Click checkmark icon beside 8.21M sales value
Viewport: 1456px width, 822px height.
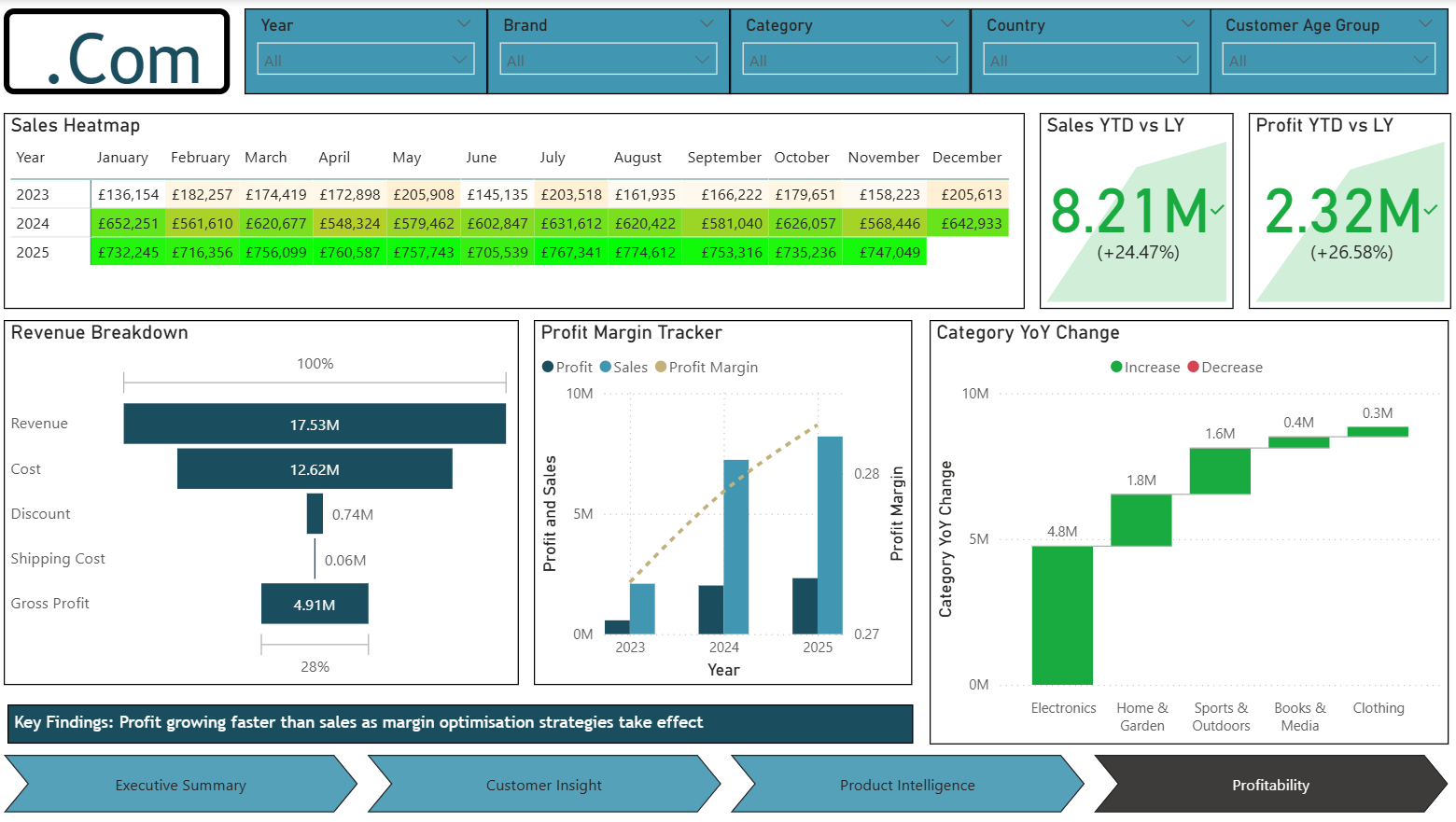1217,210
